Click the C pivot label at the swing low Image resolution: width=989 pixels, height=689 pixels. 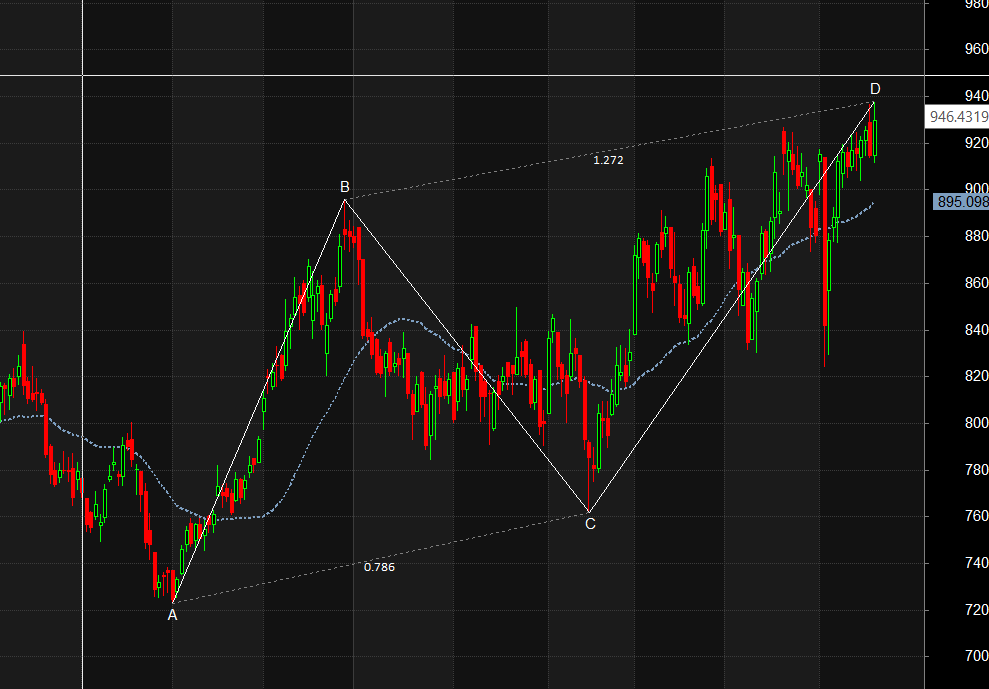pos(590,523)
